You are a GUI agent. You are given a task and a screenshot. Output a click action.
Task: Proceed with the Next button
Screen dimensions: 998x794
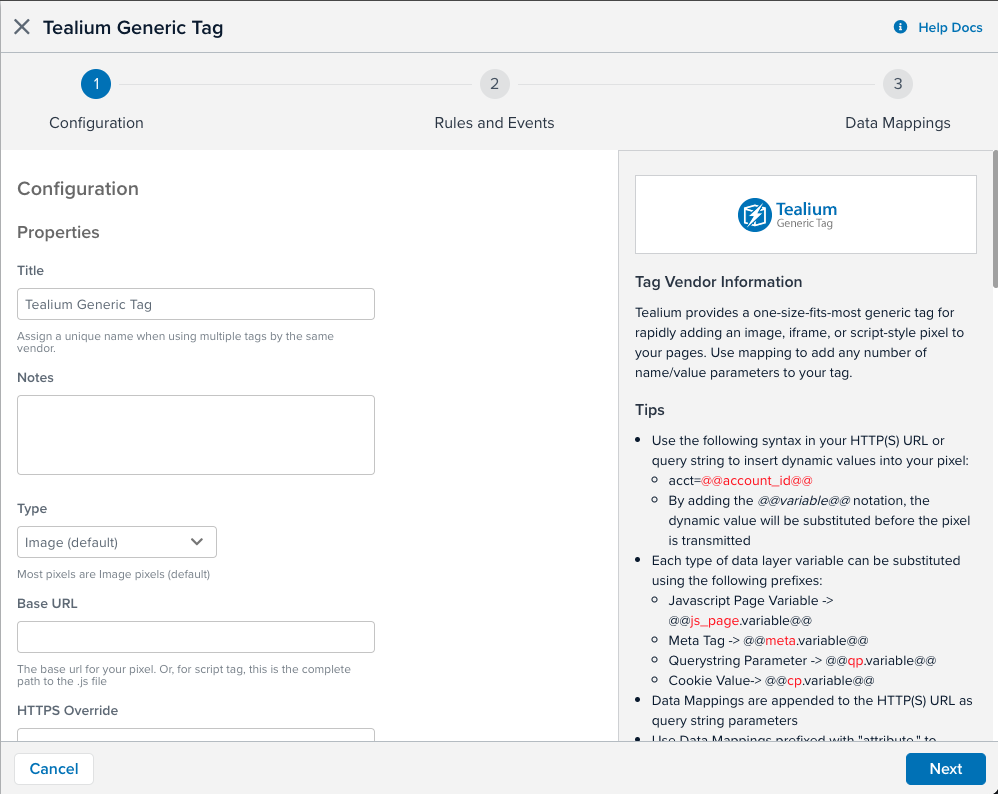tap(945, 769)
